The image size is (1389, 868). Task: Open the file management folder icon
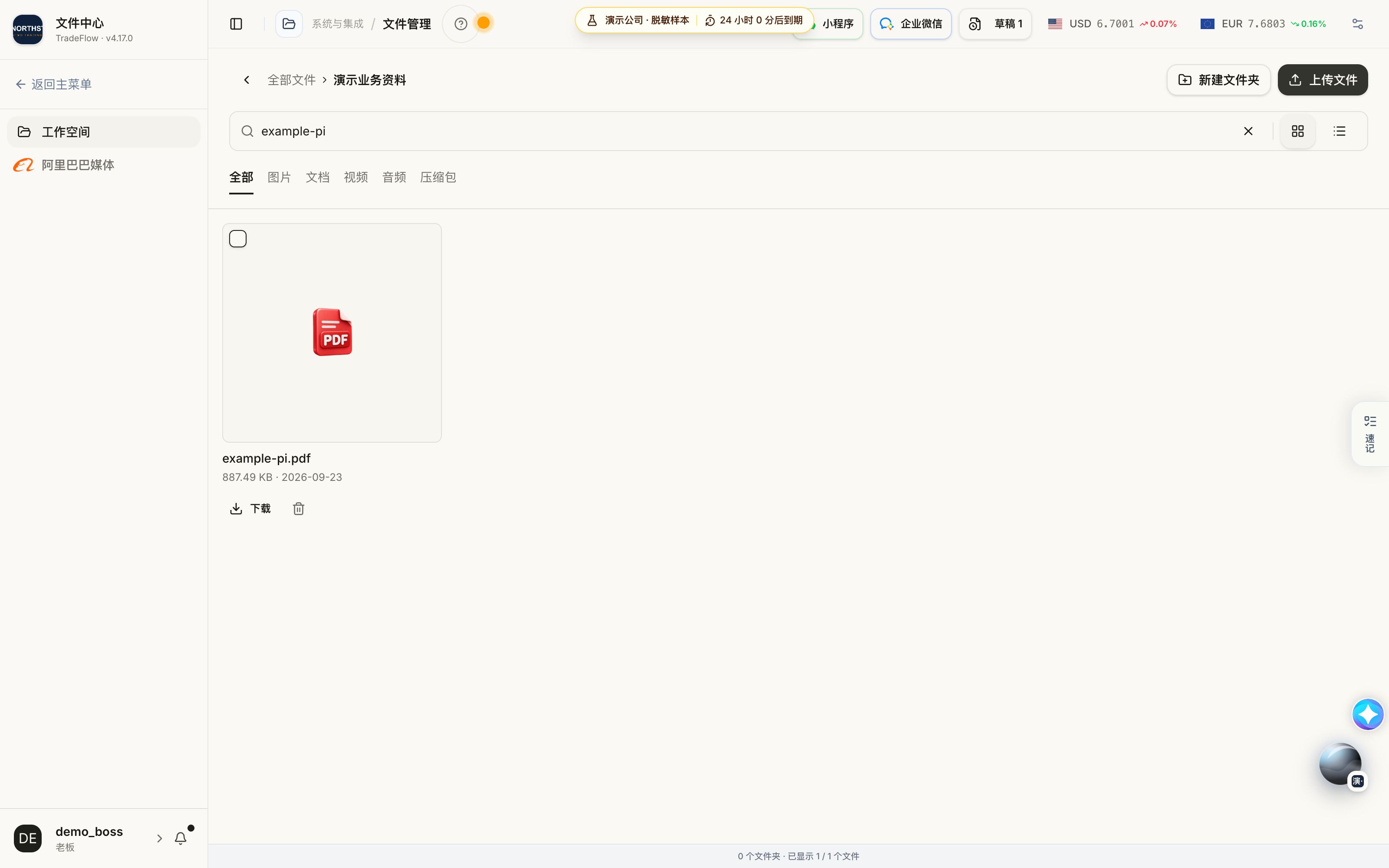(289, 23)
